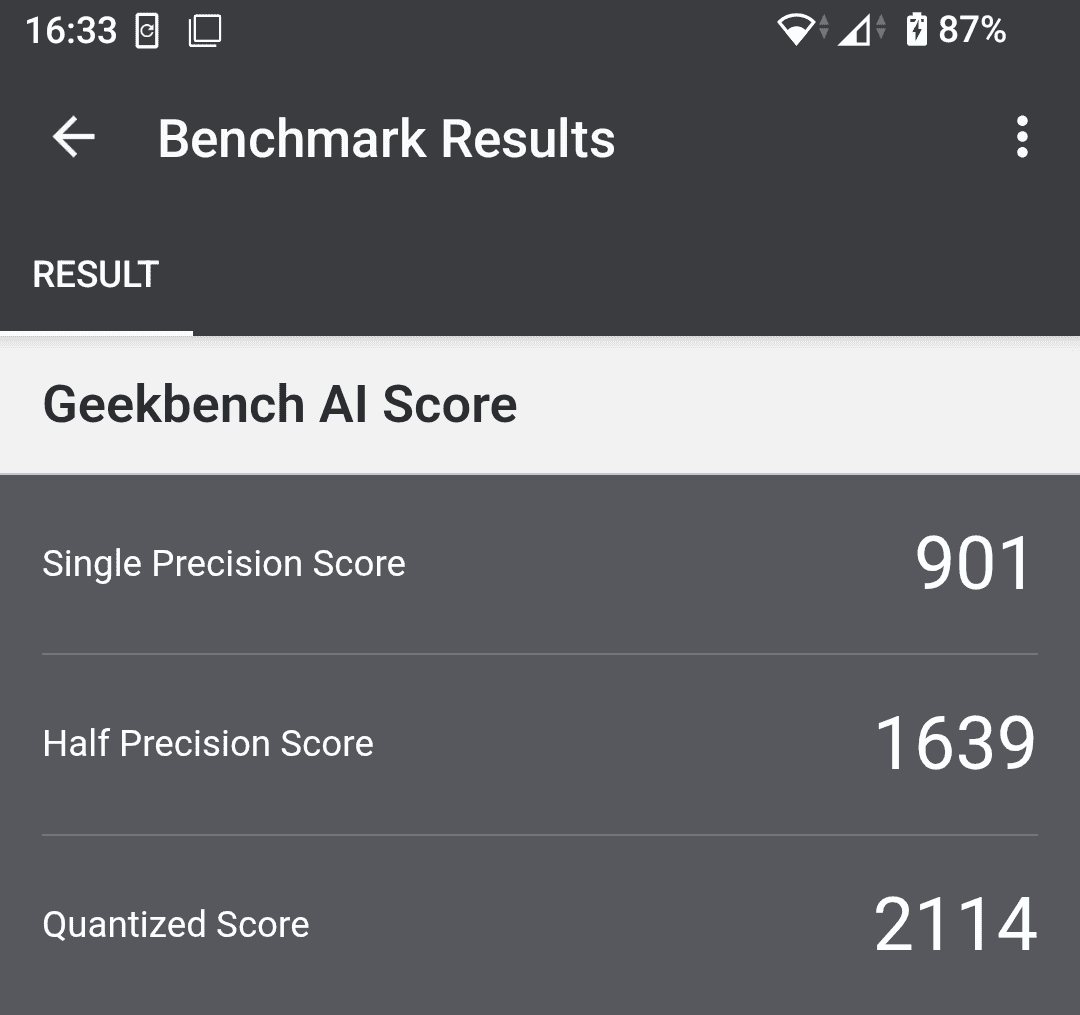Tap the Wi-Fi status icon

pyautogui.click(x=795, y=30)
